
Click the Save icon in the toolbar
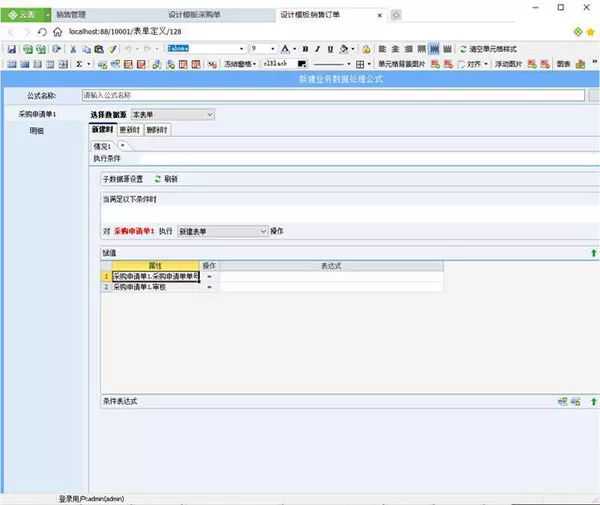coord(11,49)
